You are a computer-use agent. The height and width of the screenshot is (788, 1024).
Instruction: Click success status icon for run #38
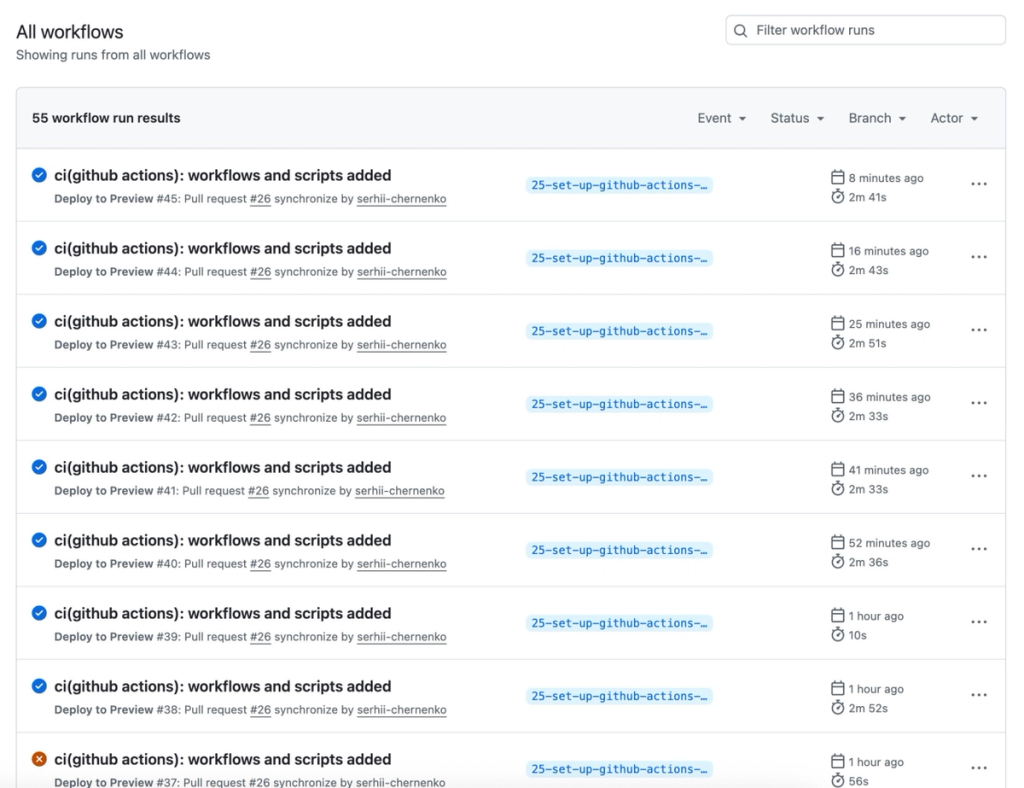[x=39, y=687]
